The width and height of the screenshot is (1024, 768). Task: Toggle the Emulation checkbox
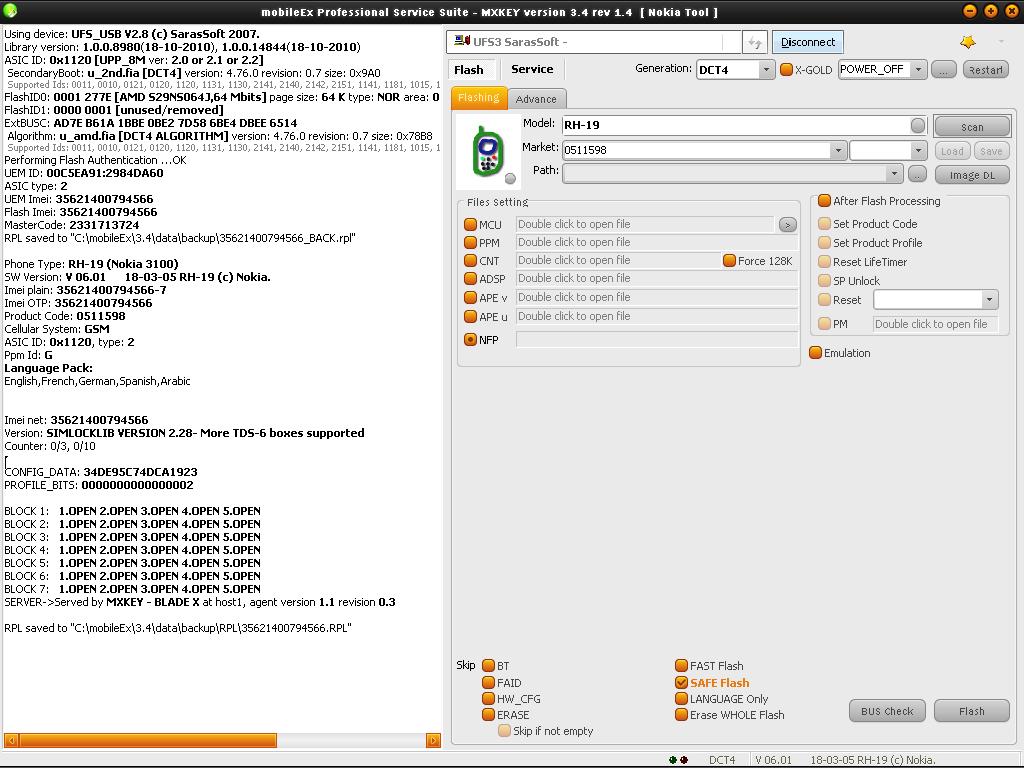(x=816, y=353)
